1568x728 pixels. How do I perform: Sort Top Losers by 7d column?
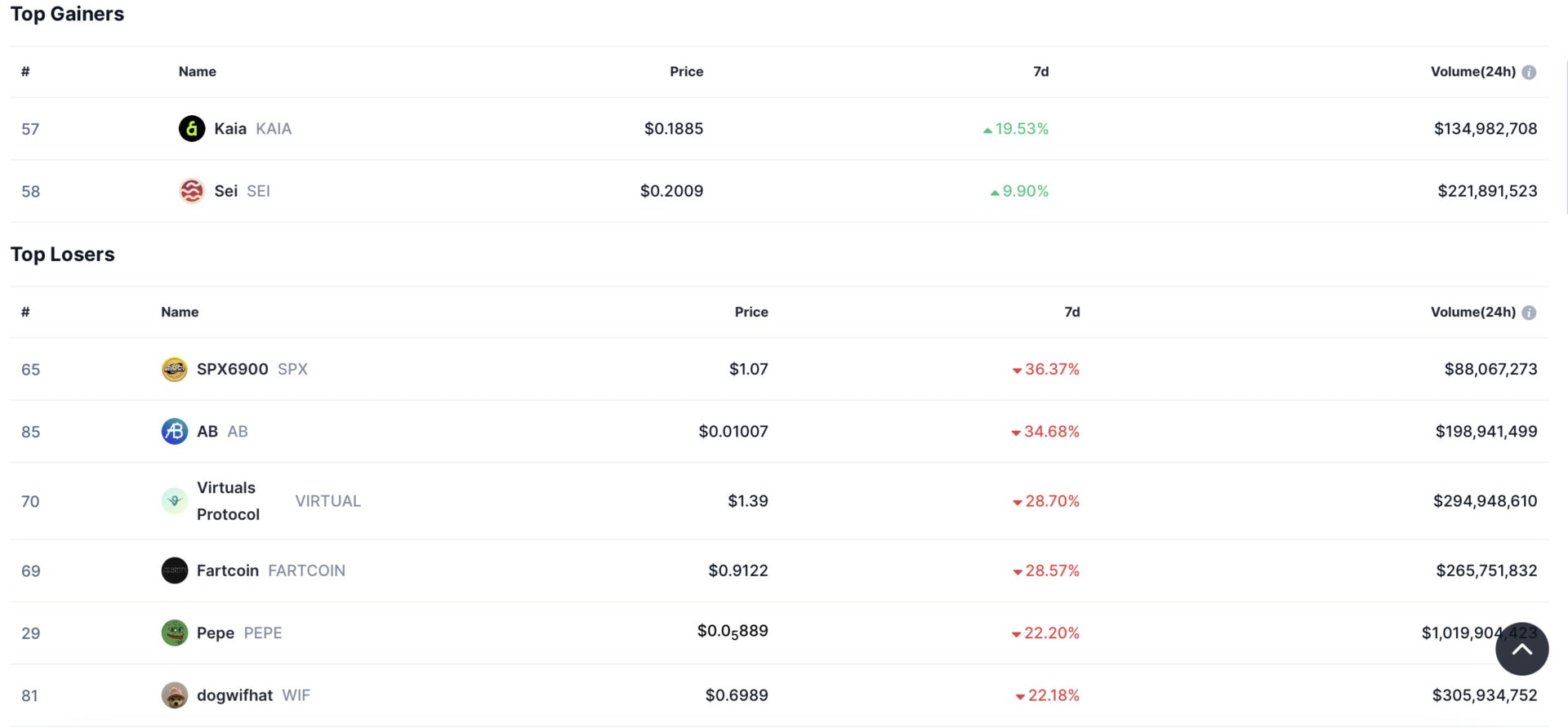[x=1072, y=312]
